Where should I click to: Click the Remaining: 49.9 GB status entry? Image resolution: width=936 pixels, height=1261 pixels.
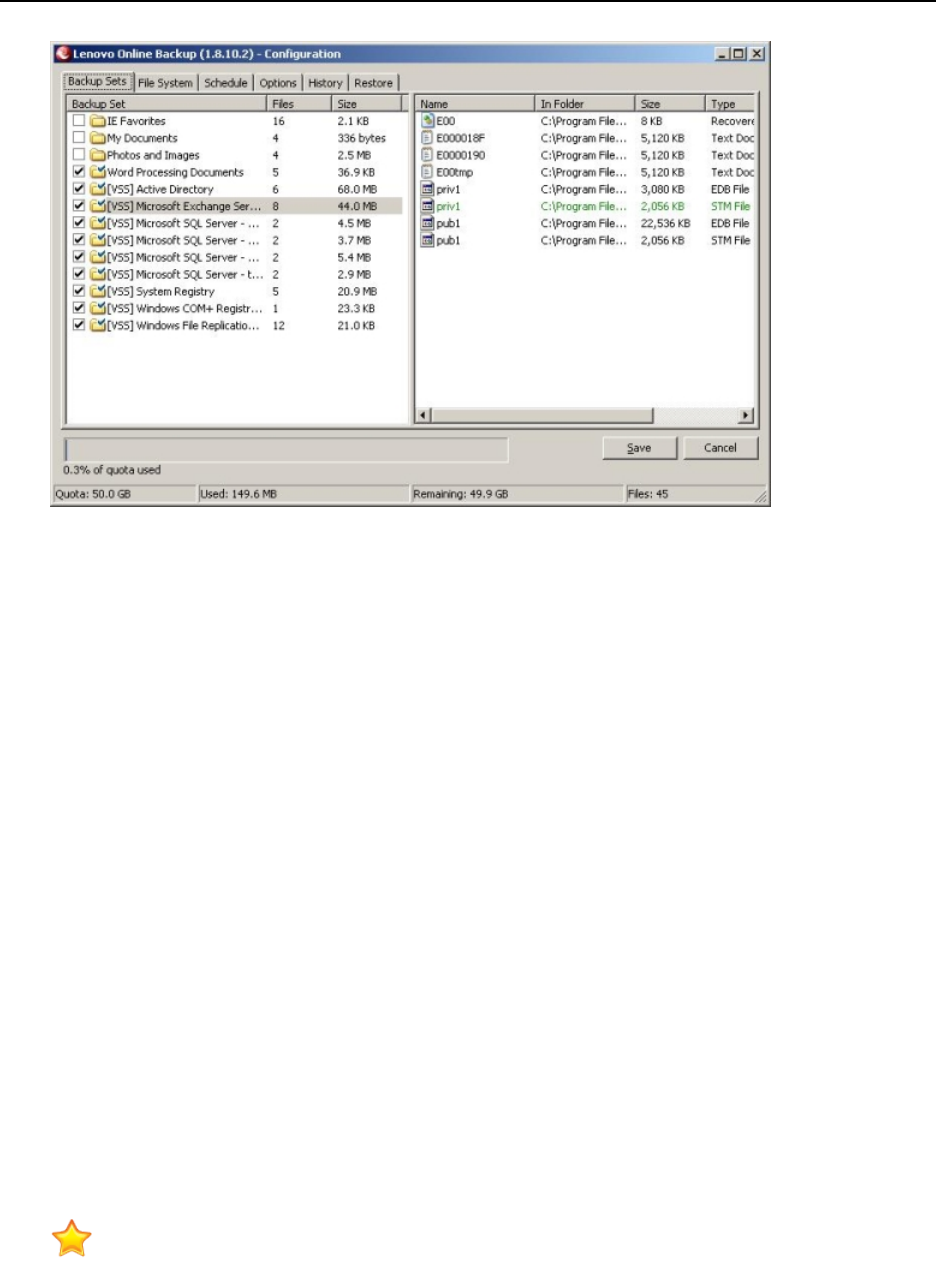(x=516, y=494)
